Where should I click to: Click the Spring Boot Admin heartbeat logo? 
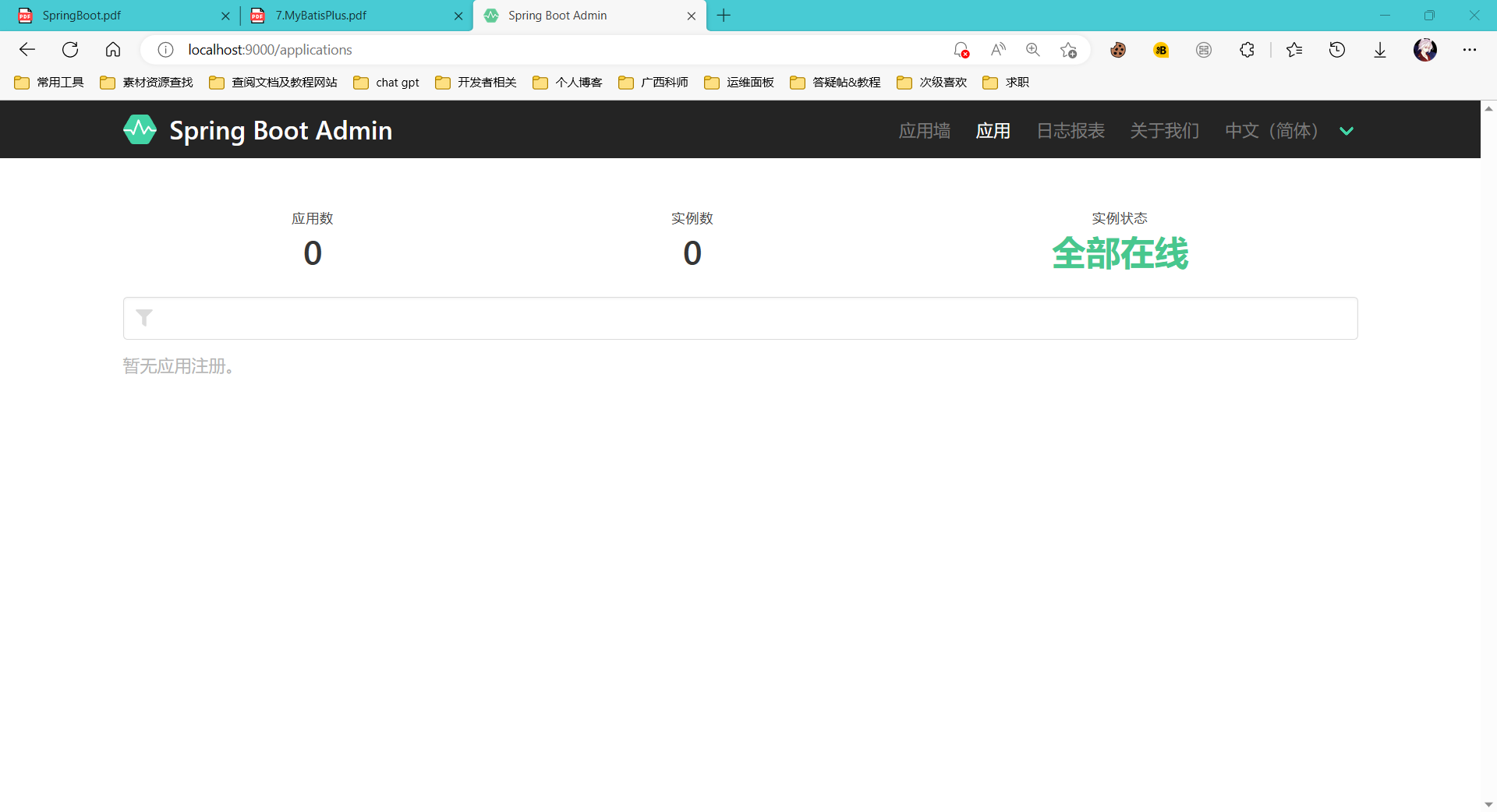[140, 130]
